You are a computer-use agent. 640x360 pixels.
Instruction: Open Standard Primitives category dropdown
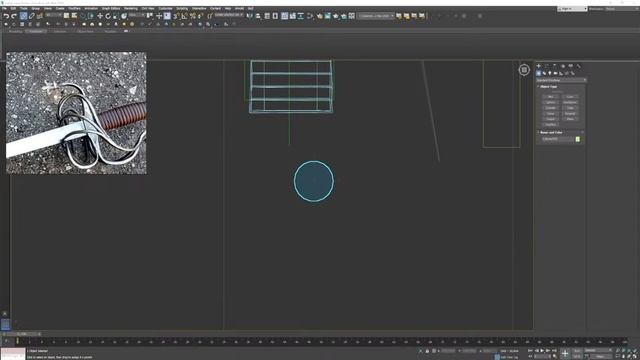(561, 80)
